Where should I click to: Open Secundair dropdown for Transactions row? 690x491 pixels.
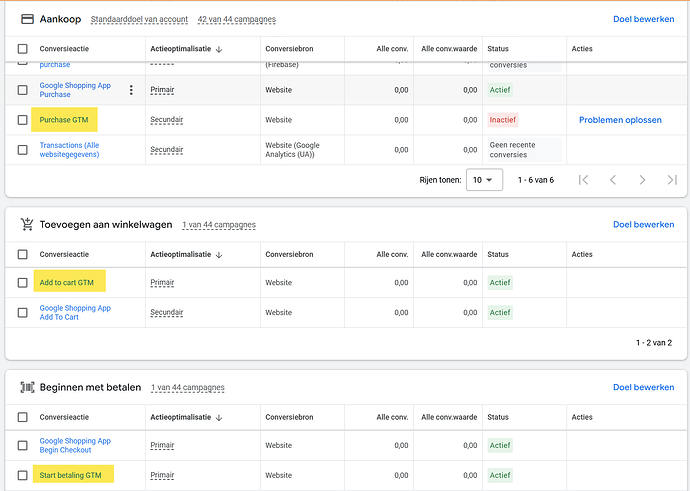(x=166, y=150)
